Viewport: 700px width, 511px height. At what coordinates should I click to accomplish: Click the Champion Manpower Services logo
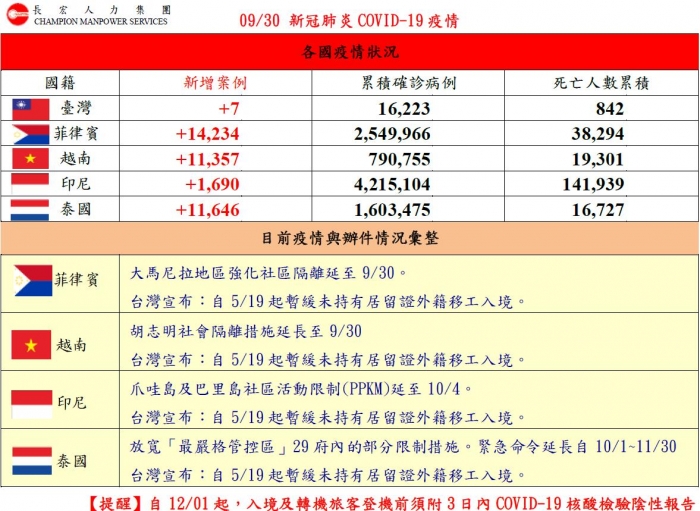tap(18, 14)
